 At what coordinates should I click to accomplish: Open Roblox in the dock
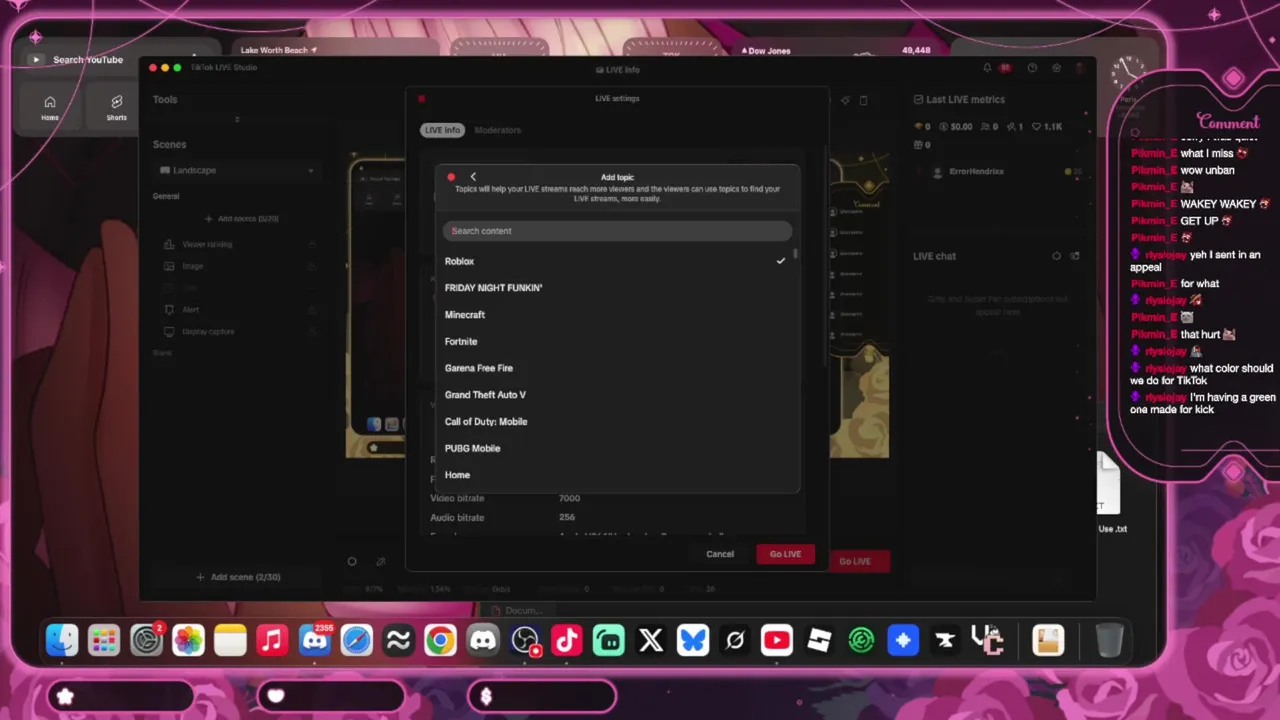(x=819, y=640)
